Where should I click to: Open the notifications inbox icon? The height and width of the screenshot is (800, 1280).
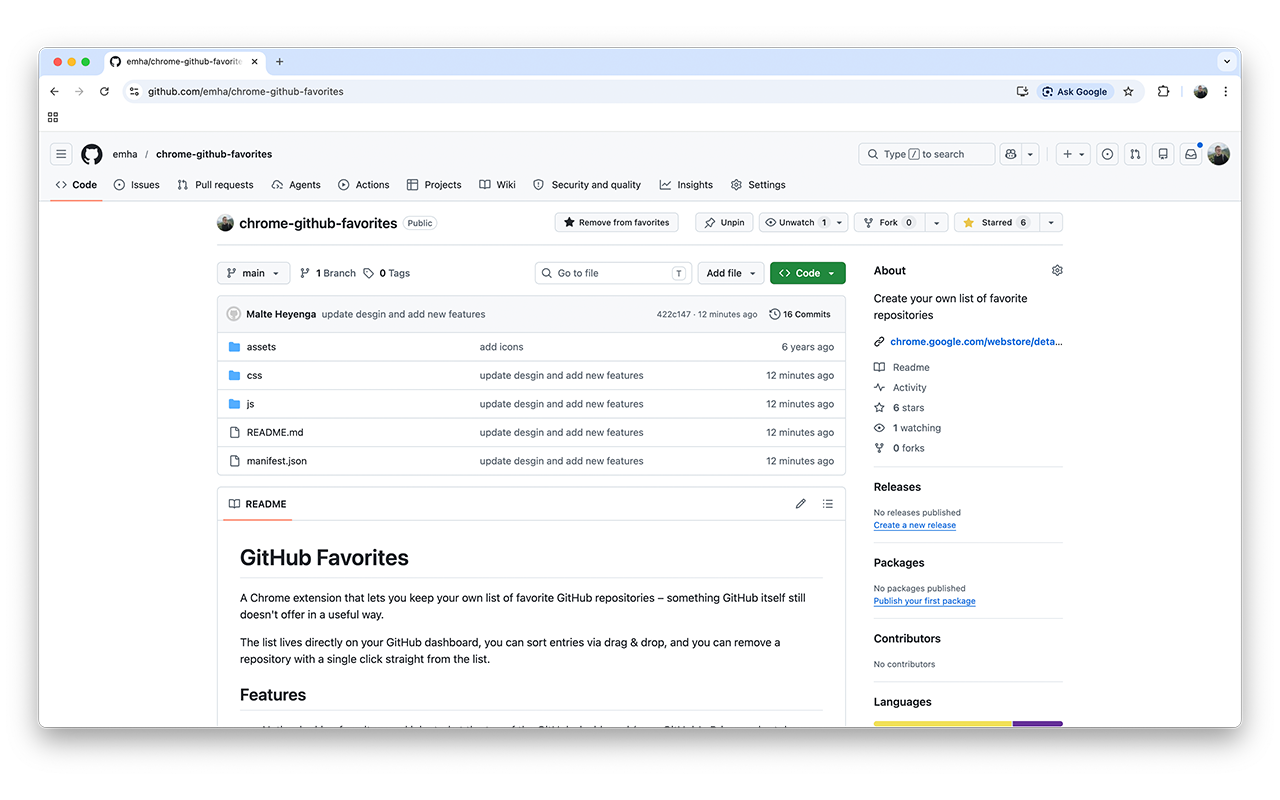coord(1191,154)
